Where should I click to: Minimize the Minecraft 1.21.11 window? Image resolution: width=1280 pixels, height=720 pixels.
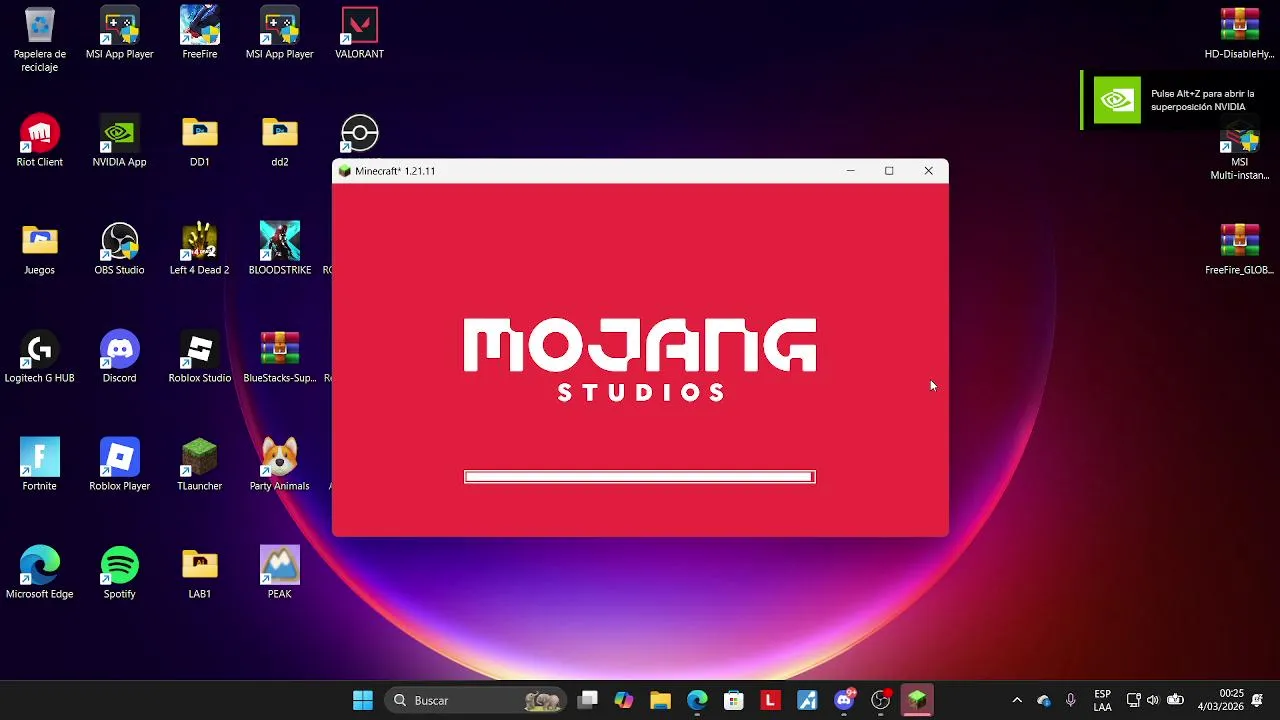(851, 171)
